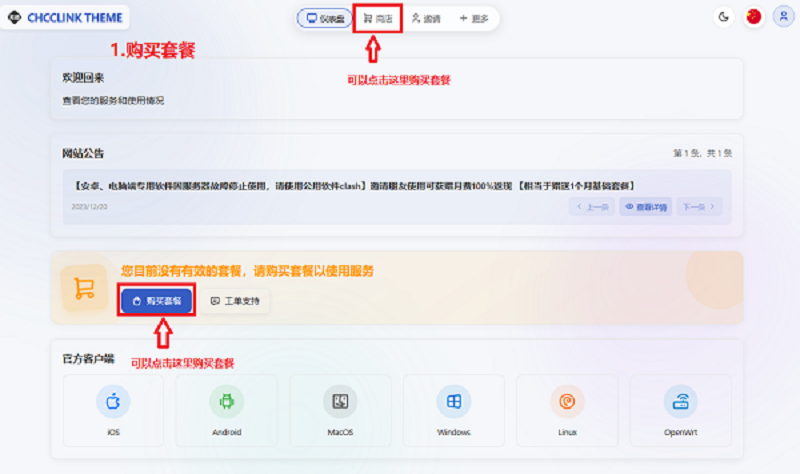This screenshot has width=800, height=474.
Task: Open the user account avatar menu
Action: pos(783,17)
